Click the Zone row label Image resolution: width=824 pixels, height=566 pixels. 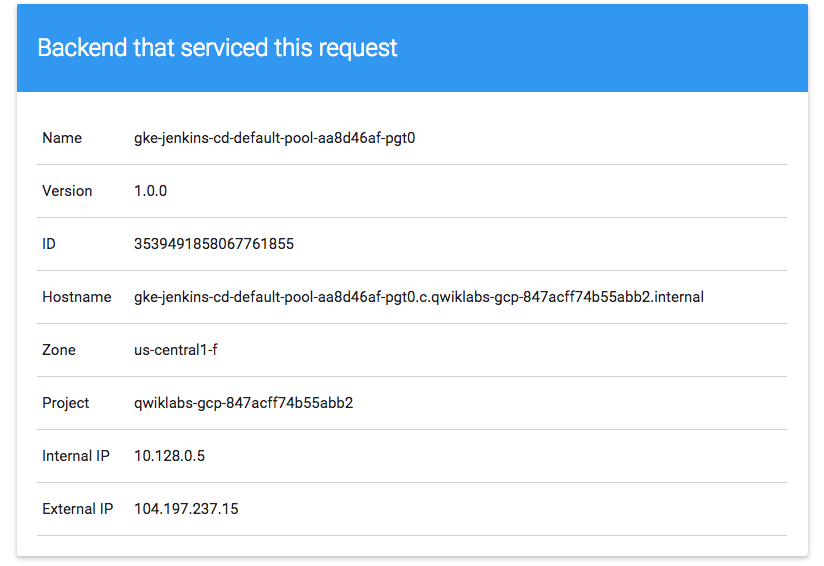tap(59, 350)
